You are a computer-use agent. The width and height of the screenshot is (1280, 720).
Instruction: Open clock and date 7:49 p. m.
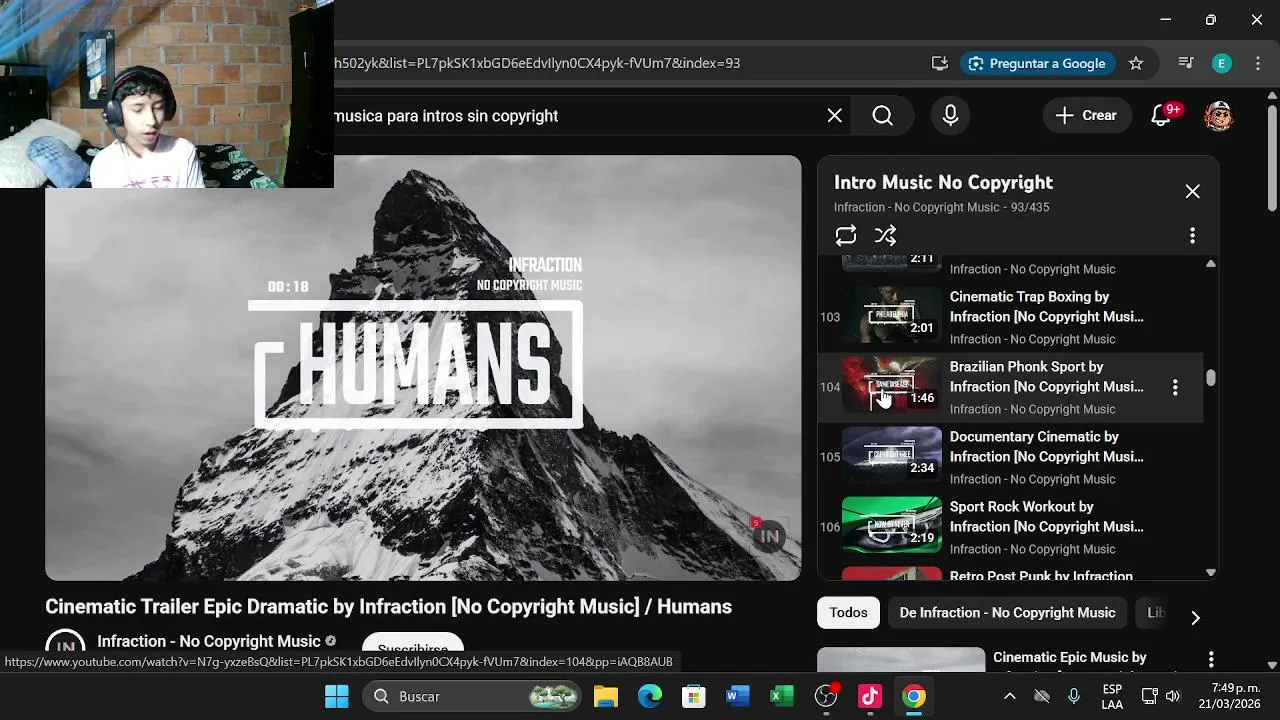click(x=1229, y=696)
